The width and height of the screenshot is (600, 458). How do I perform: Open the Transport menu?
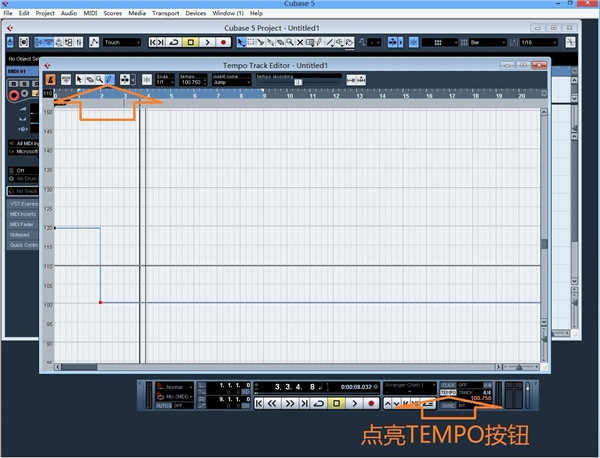(x=163, y=13)
